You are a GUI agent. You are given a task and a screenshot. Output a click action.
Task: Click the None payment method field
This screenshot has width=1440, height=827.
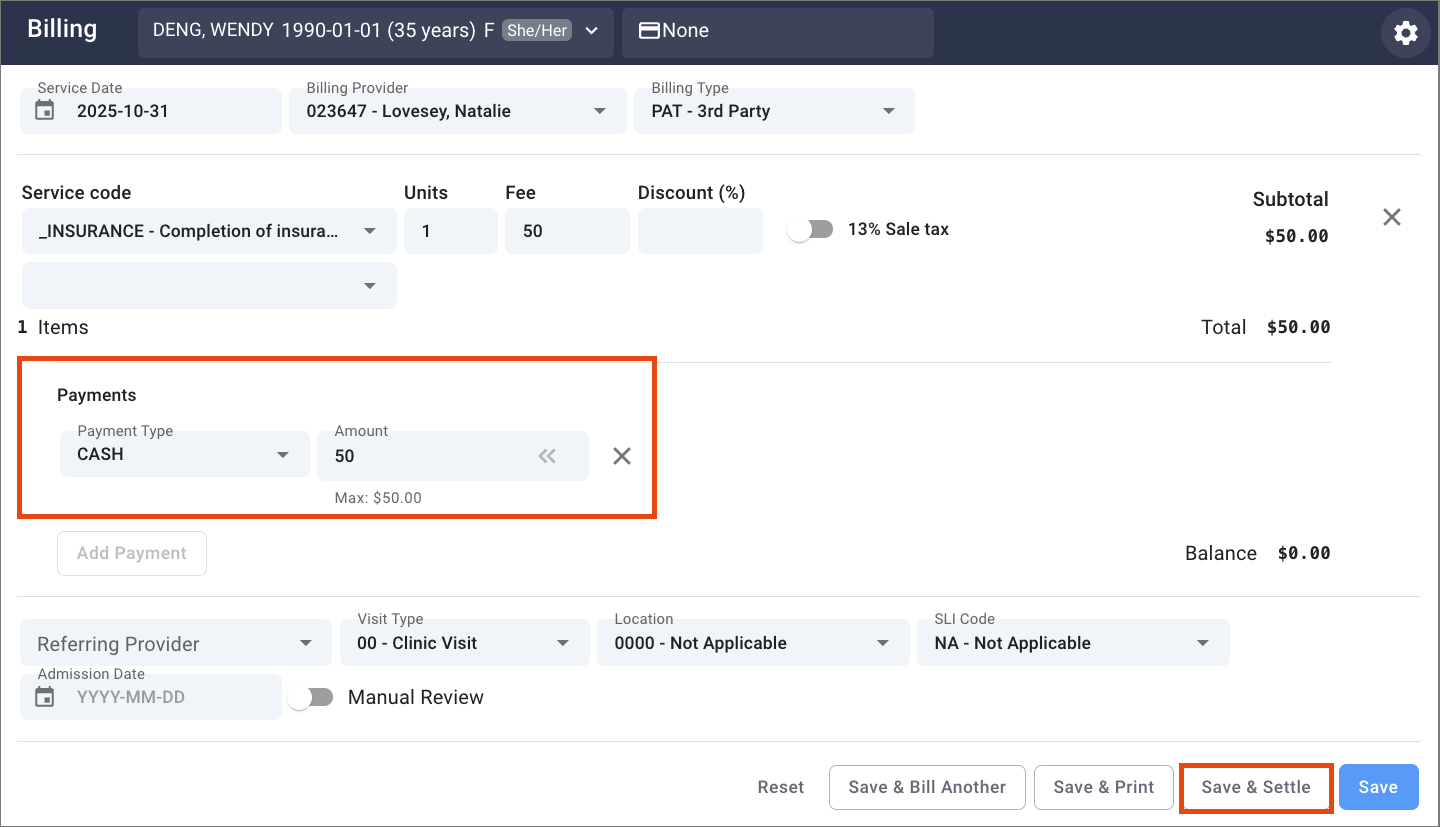778,31
